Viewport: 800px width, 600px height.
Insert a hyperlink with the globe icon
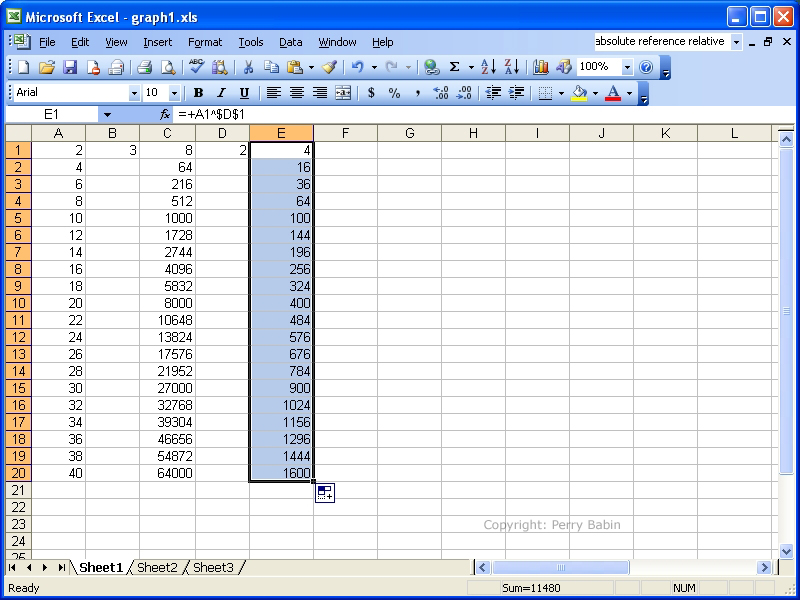[x=432, y=67]
